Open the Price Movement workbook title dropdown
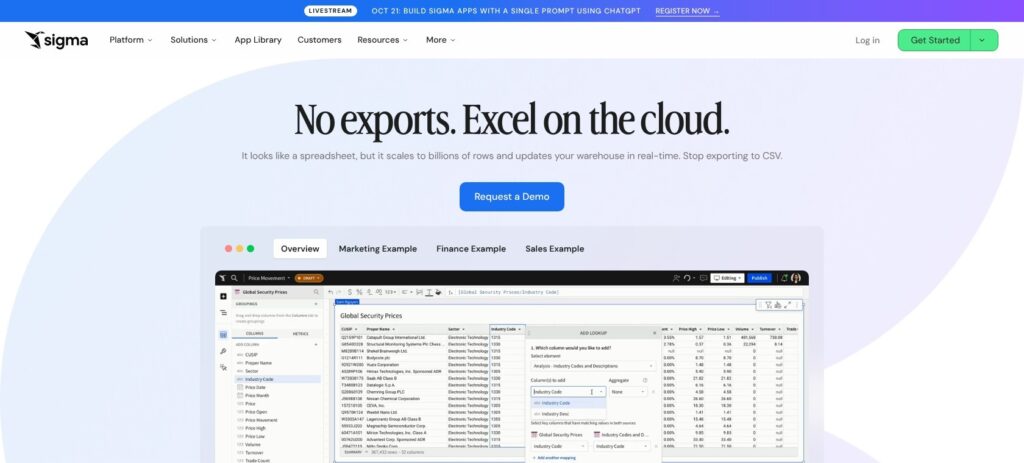This screenshot has width=1024, height=463. (x=269, y=278)
